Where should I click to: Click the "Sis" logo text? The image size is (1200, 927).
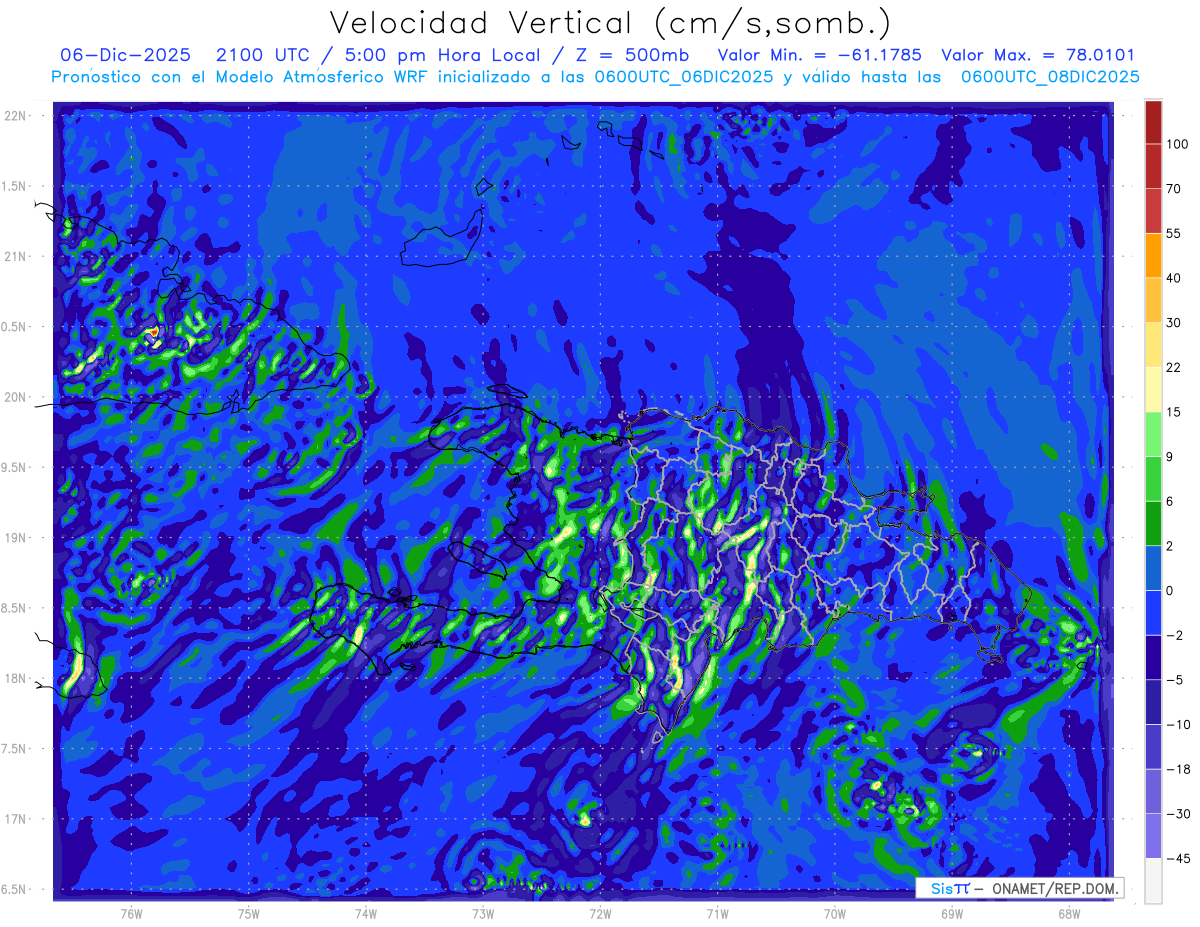[x=942, y=888]
